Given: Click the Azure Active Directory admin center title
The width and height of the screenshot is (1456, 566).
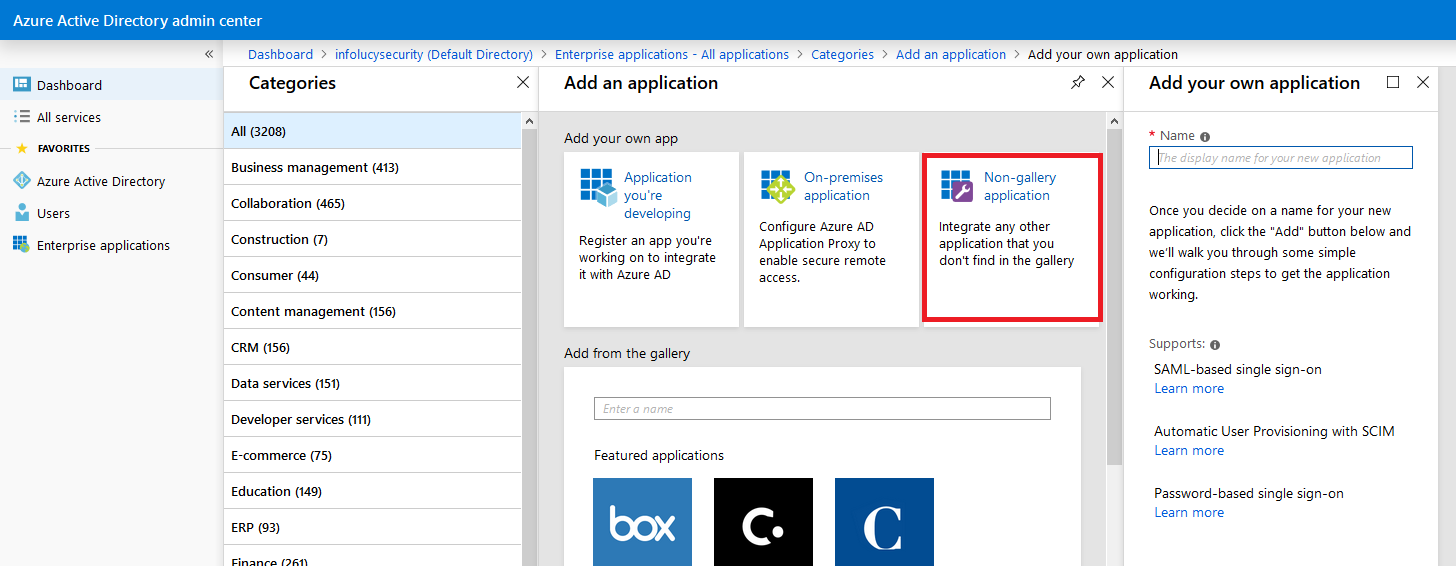Looking at the screenshot, I should pyautogui.click(x=138, y=20).
